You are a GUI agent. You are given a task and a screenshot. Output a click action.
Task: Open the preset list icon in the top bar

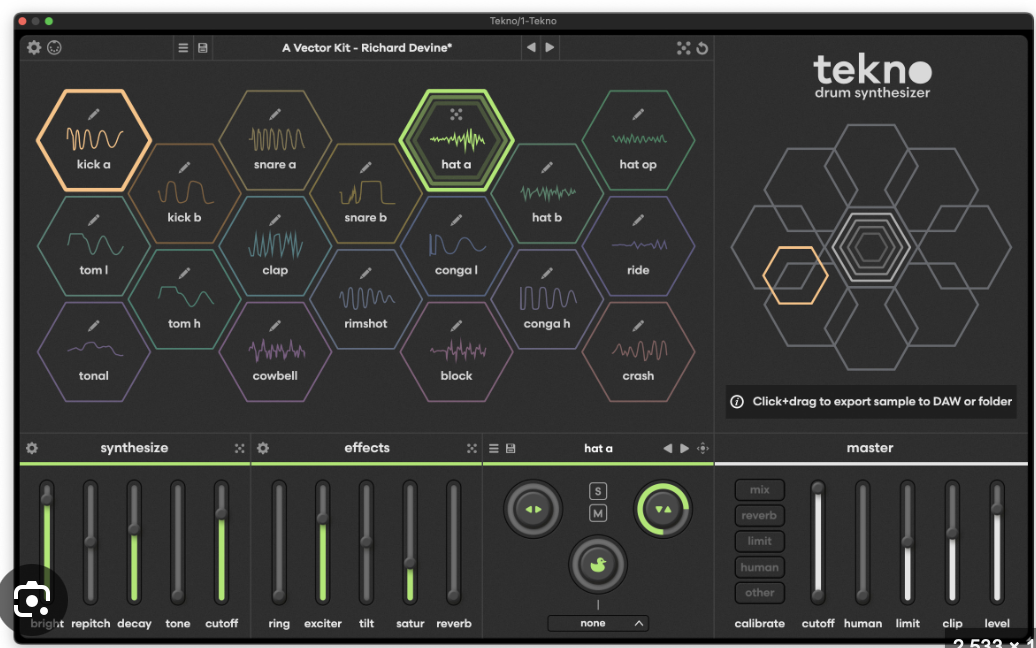click(184, 47)
